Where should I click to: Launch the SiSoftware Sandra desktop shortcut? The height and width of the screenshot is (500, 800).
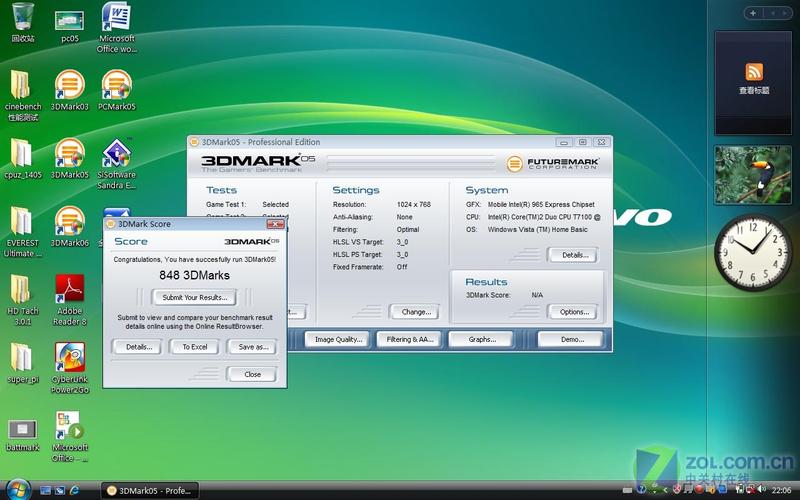tap(116, 164)
